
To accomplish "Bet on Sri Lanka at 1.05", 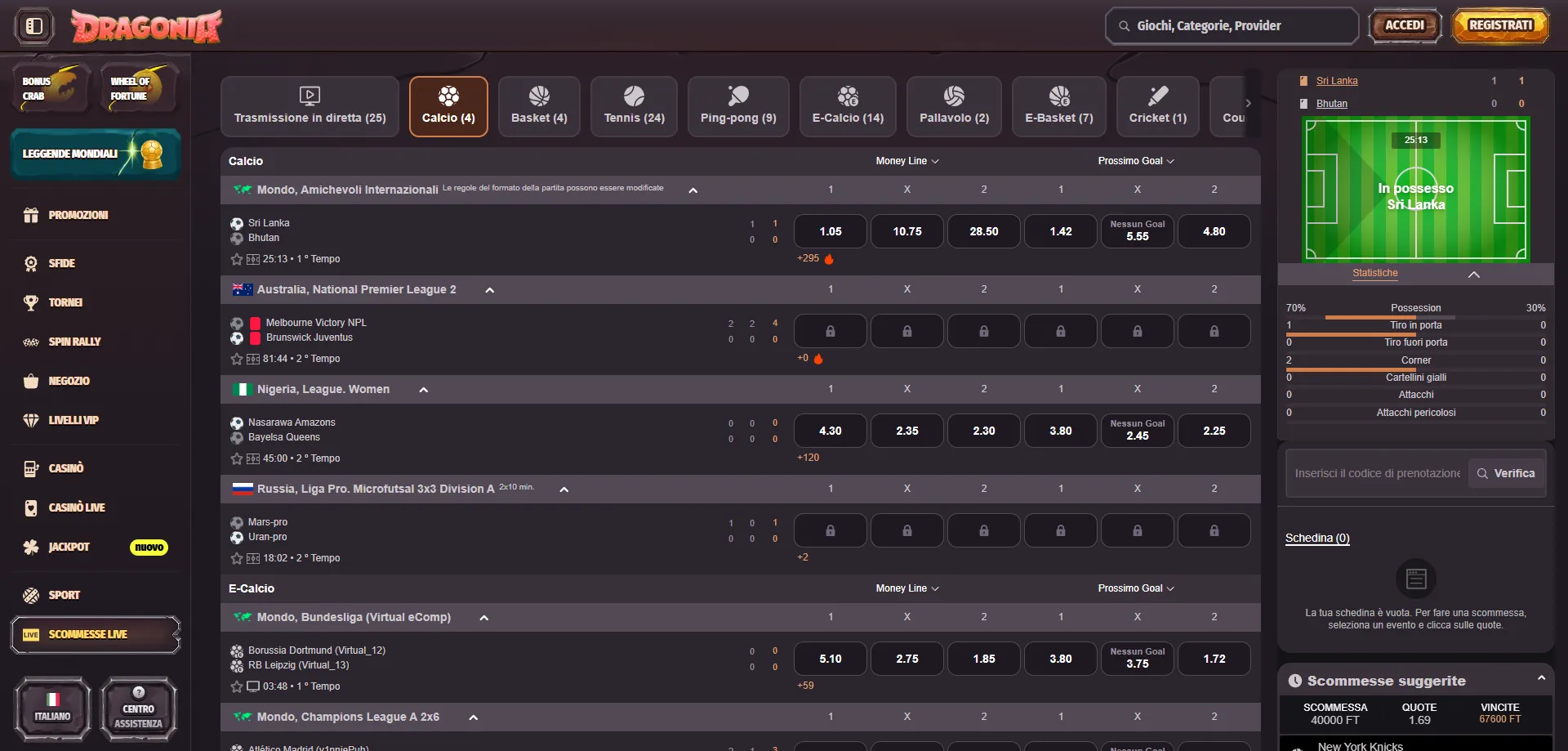I will coord(831,231).
